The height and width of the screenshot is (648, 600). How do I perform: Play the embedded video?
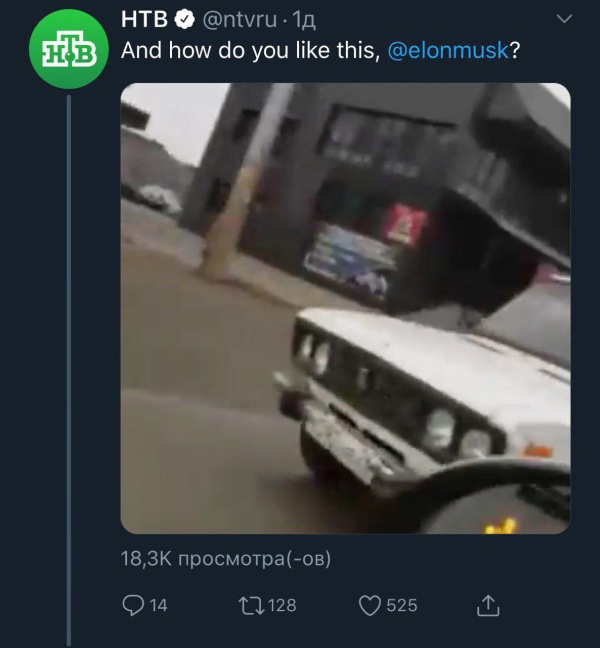345,308
